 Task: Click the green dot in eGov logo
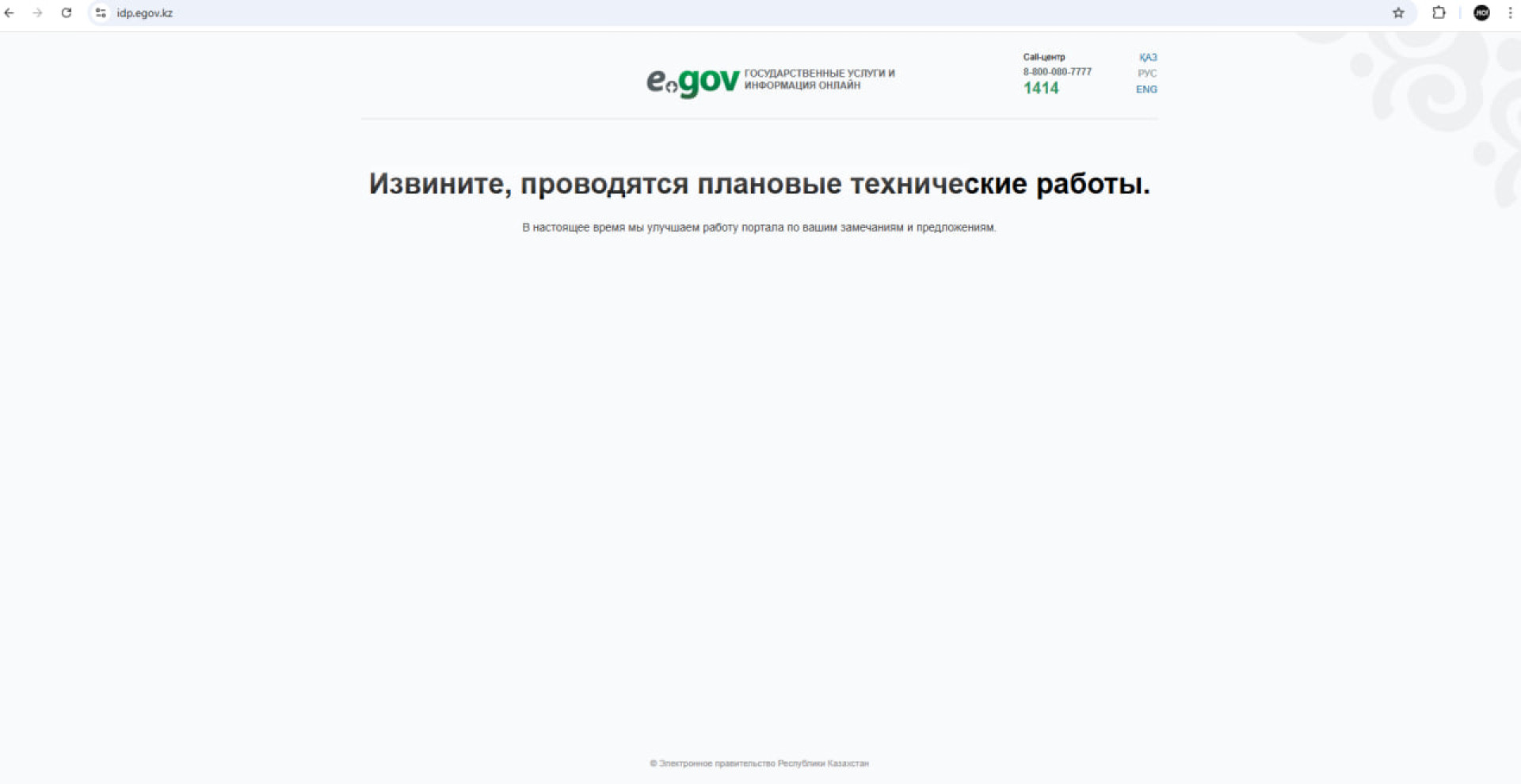[670, 88]
